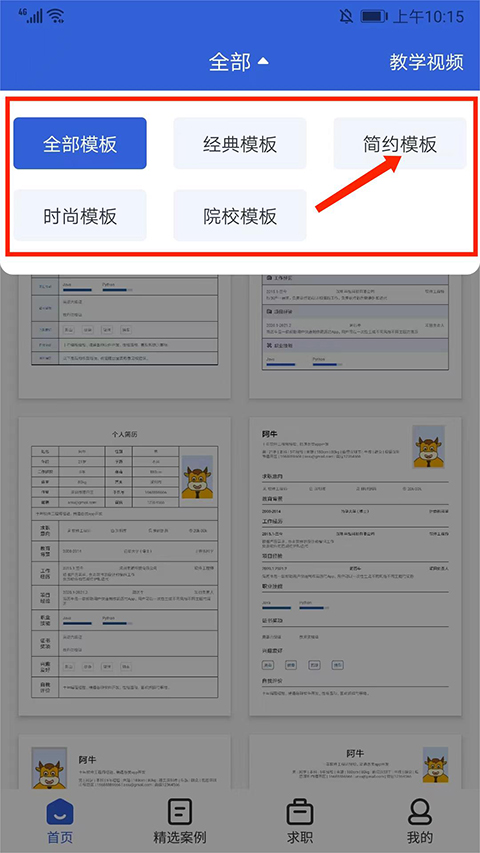Open 精选案例 document icon in bottom bar
Image resolution: width=480 pixels, height=853 pixels.
click(180, 812)
